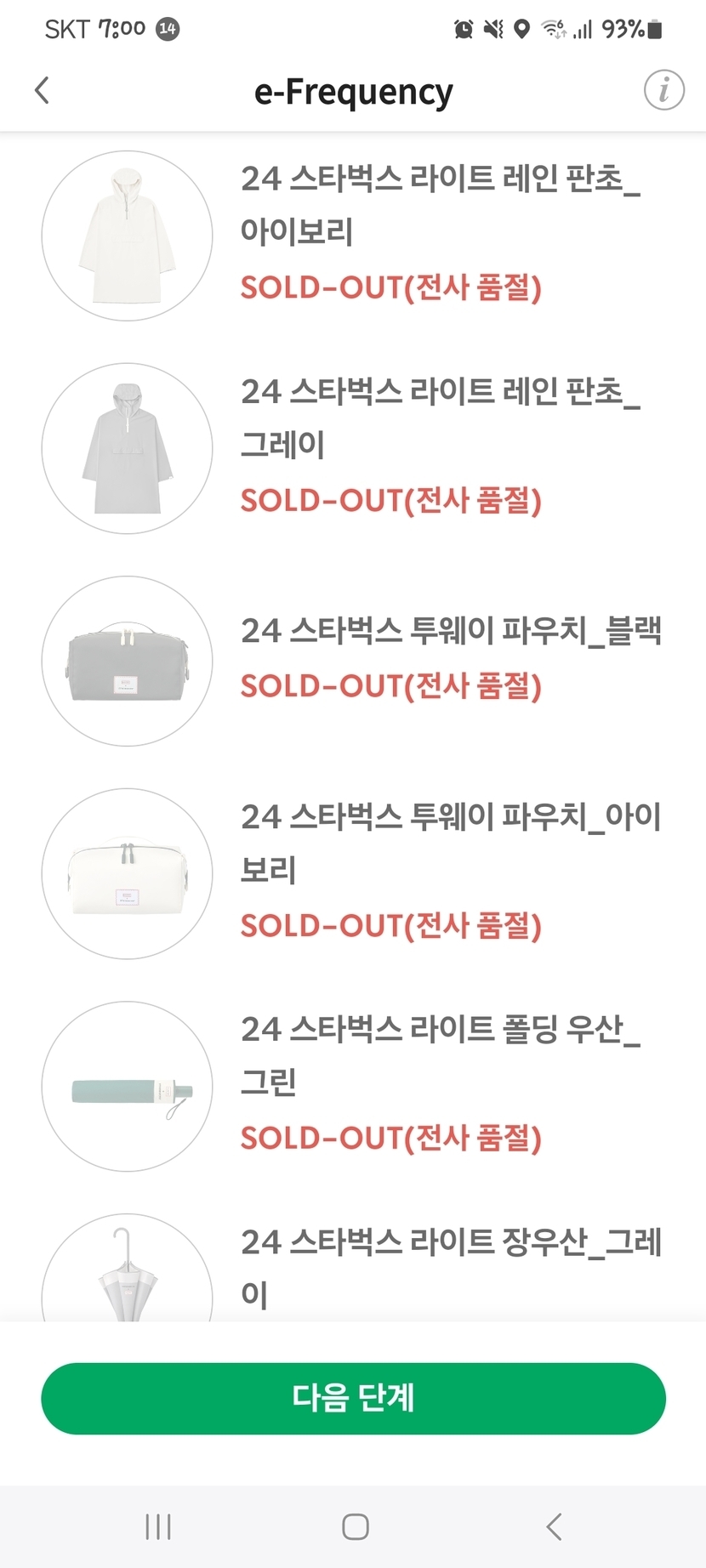
Task: Tap the 24 스타벅스 투웨이 파우치_아이보리 label
Action: 451,842
